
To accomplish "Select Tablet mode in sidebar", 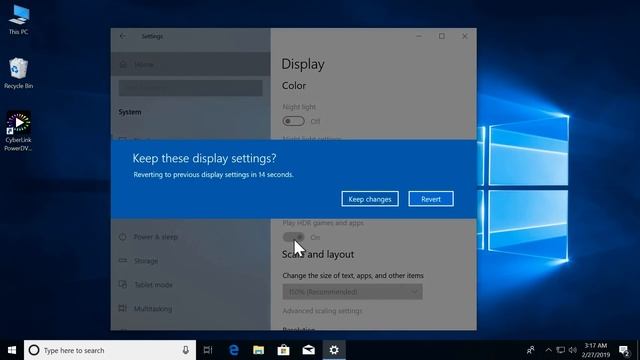I will tap(153, 285).
